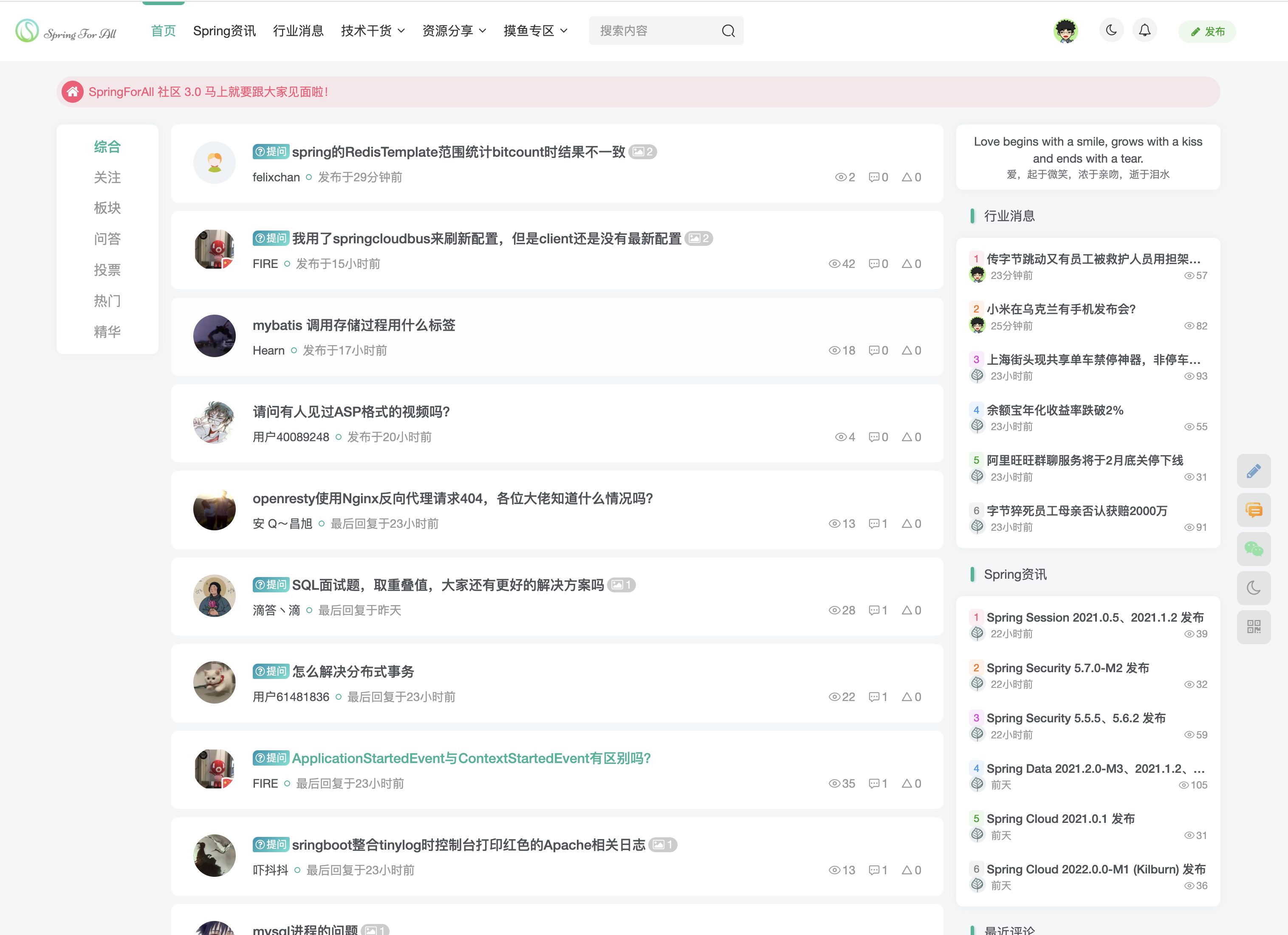Toggle night mode from floating sidebar

point(1253,588)
